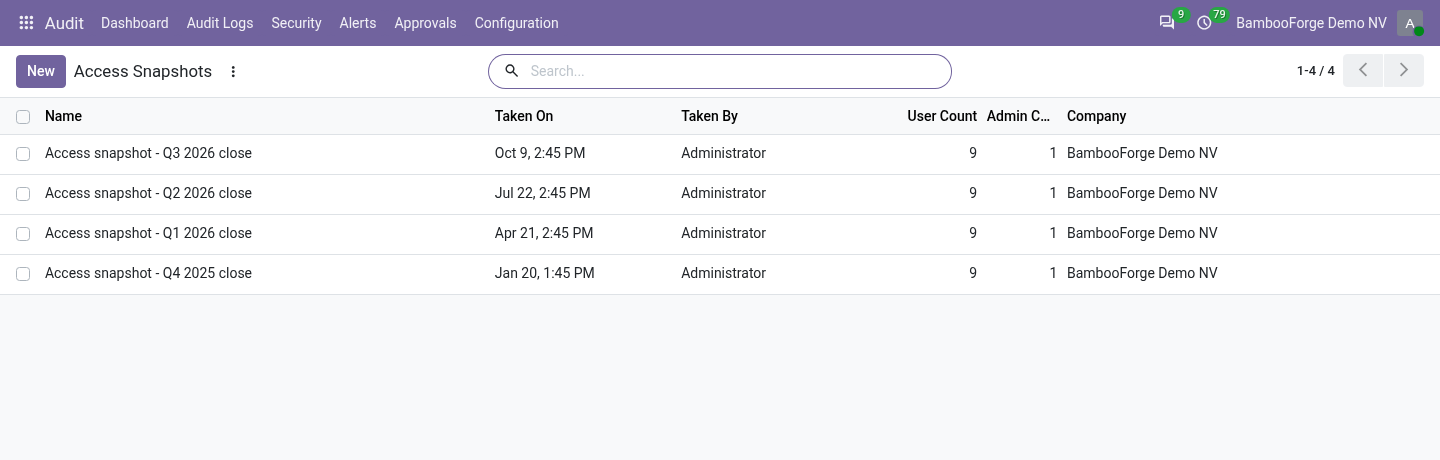The width and height of the screenshot is (1440, 460).
Task: Toggle the select-all header checkbox
Action: tap(23, 117)
